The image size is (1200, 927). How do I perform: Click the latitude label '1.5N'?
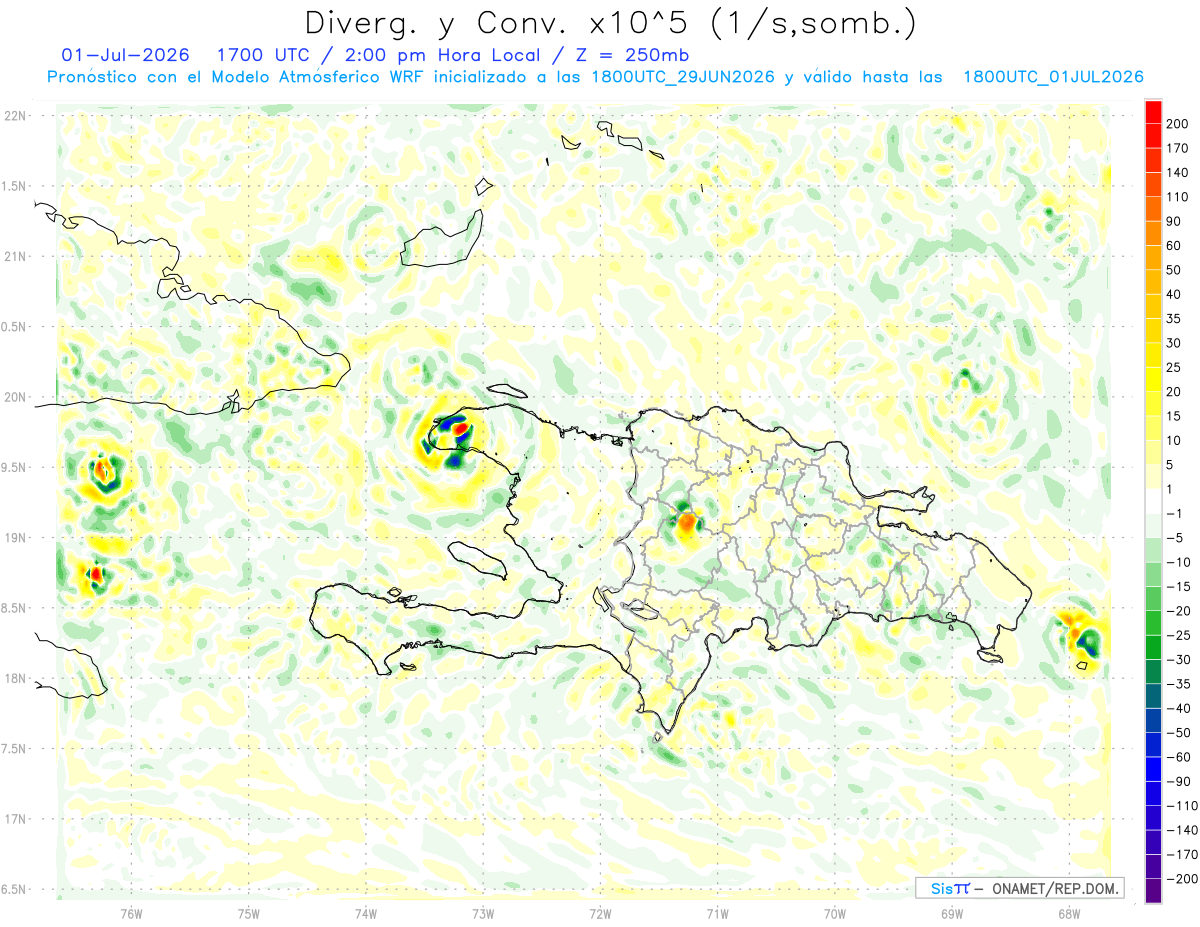14,186
